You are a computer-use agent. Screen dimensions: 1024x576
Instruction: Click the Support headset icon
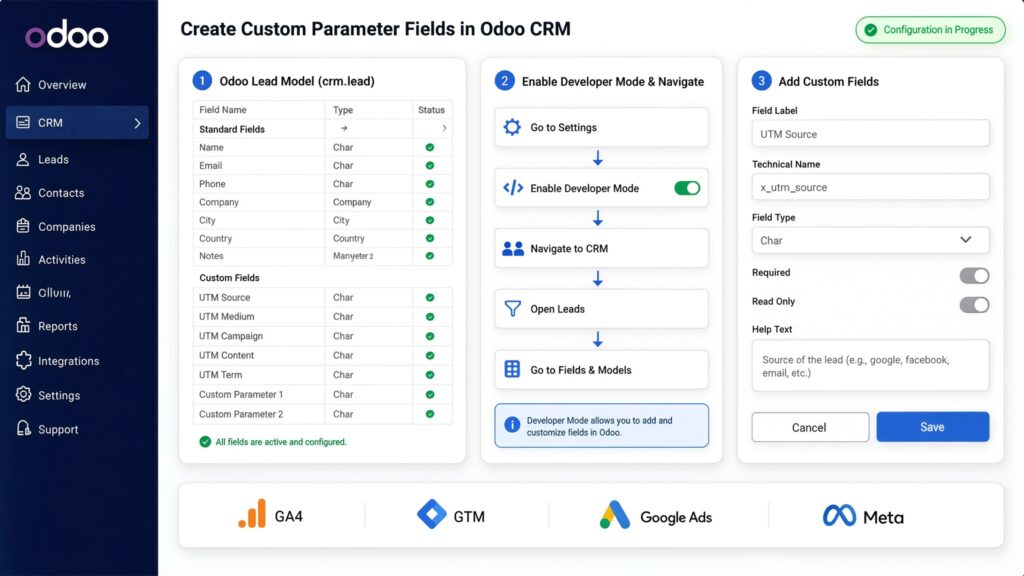23,428
